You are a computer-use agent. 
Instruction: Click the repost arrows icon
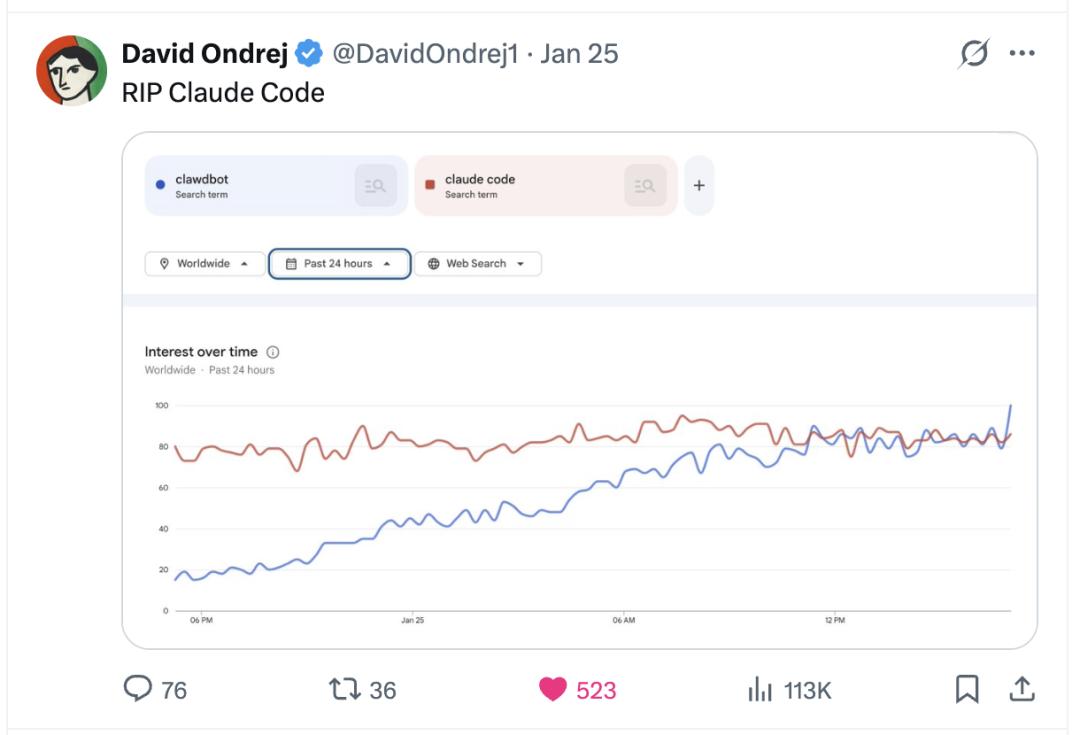[x=343, y=689]
